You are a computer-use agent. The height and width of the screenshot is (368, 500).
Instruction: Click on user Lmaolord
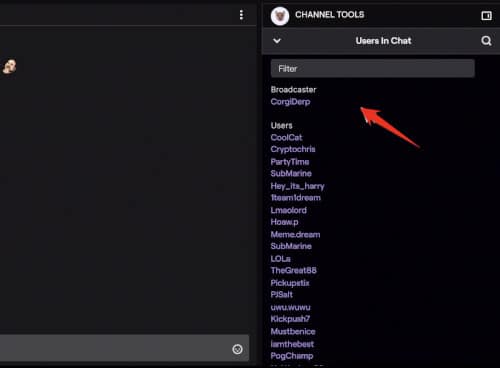click(x=289, y=210)
